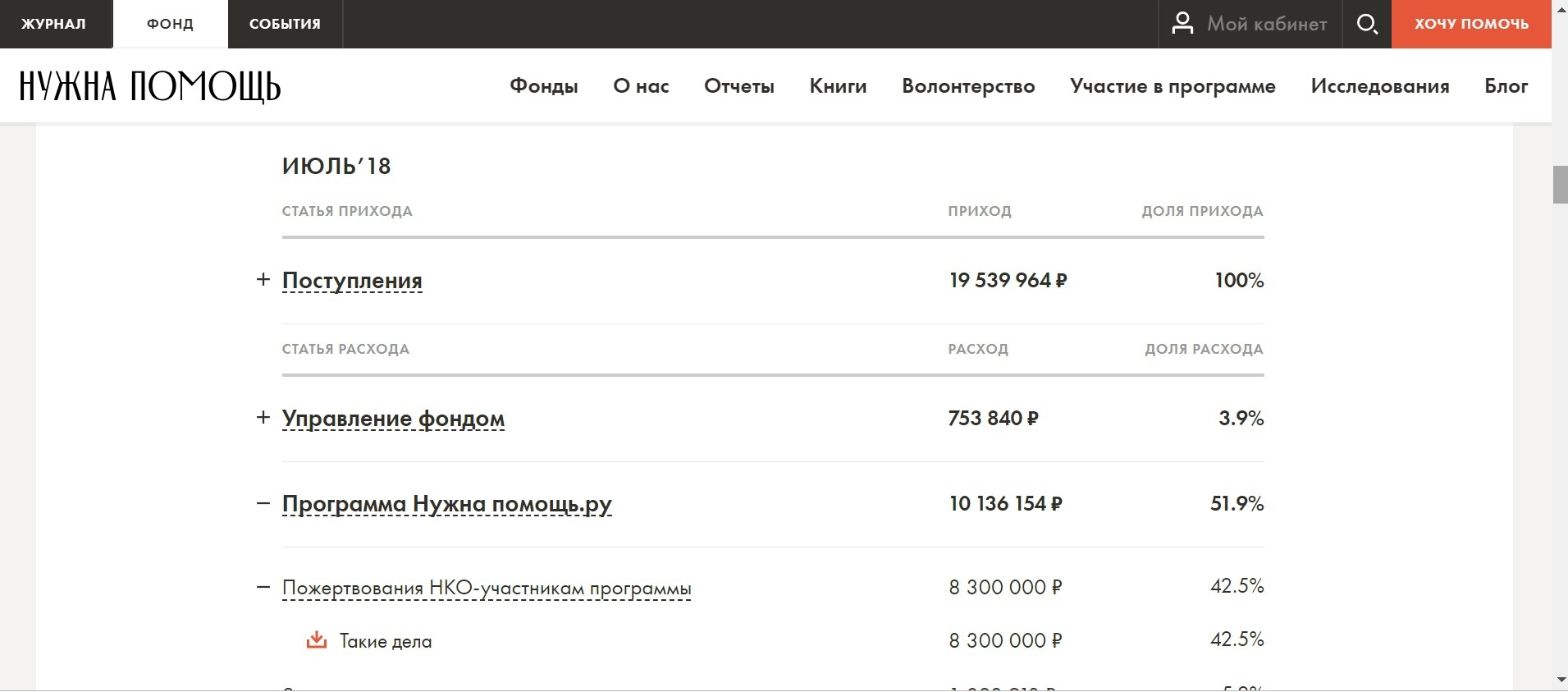Select the Фонд tab
The height and width of the screenshot is (692, 1568).
pos(170,24)
